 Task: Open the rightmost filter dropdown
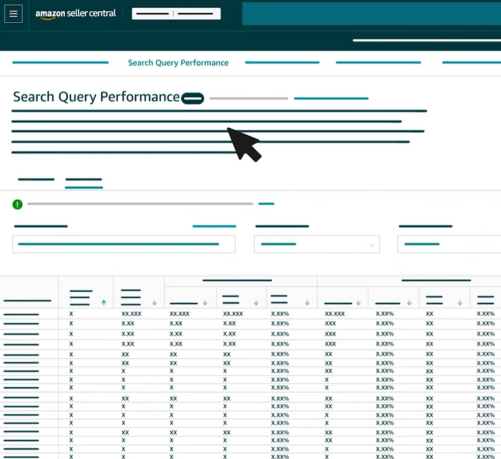pyautogui.click(x=449, y=244)
